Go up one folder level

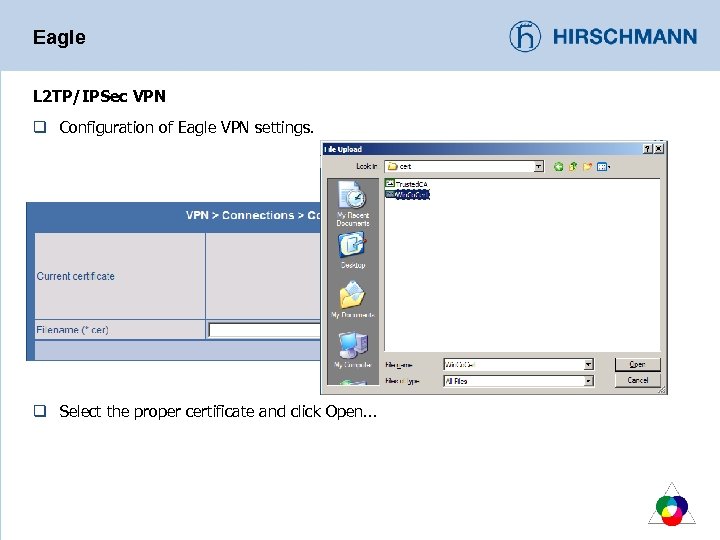573,167
